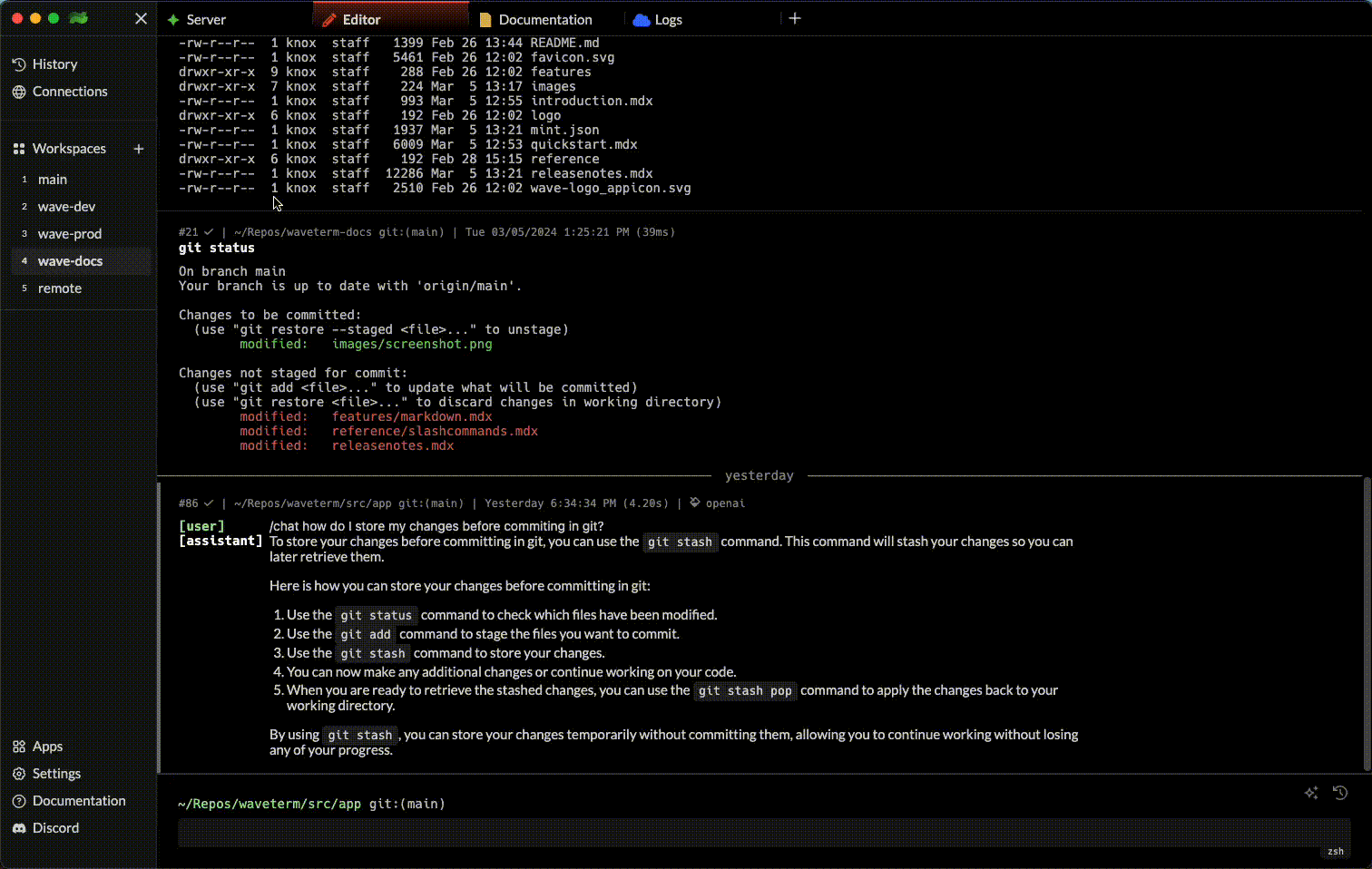Open Documentation link in sidebar

69,801
